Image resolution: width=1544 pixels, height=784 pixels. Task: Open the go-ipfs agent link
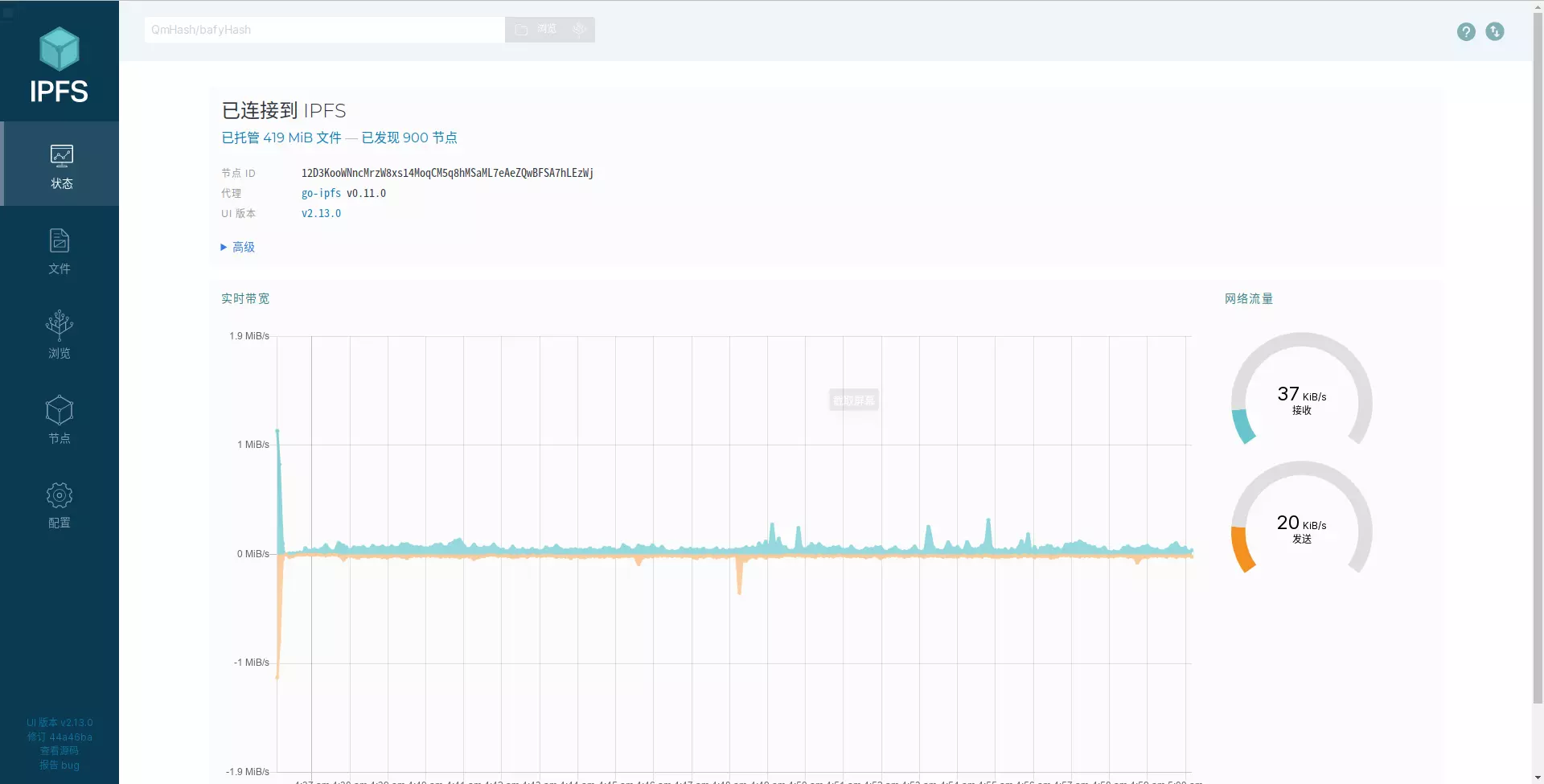coord(321,194)
